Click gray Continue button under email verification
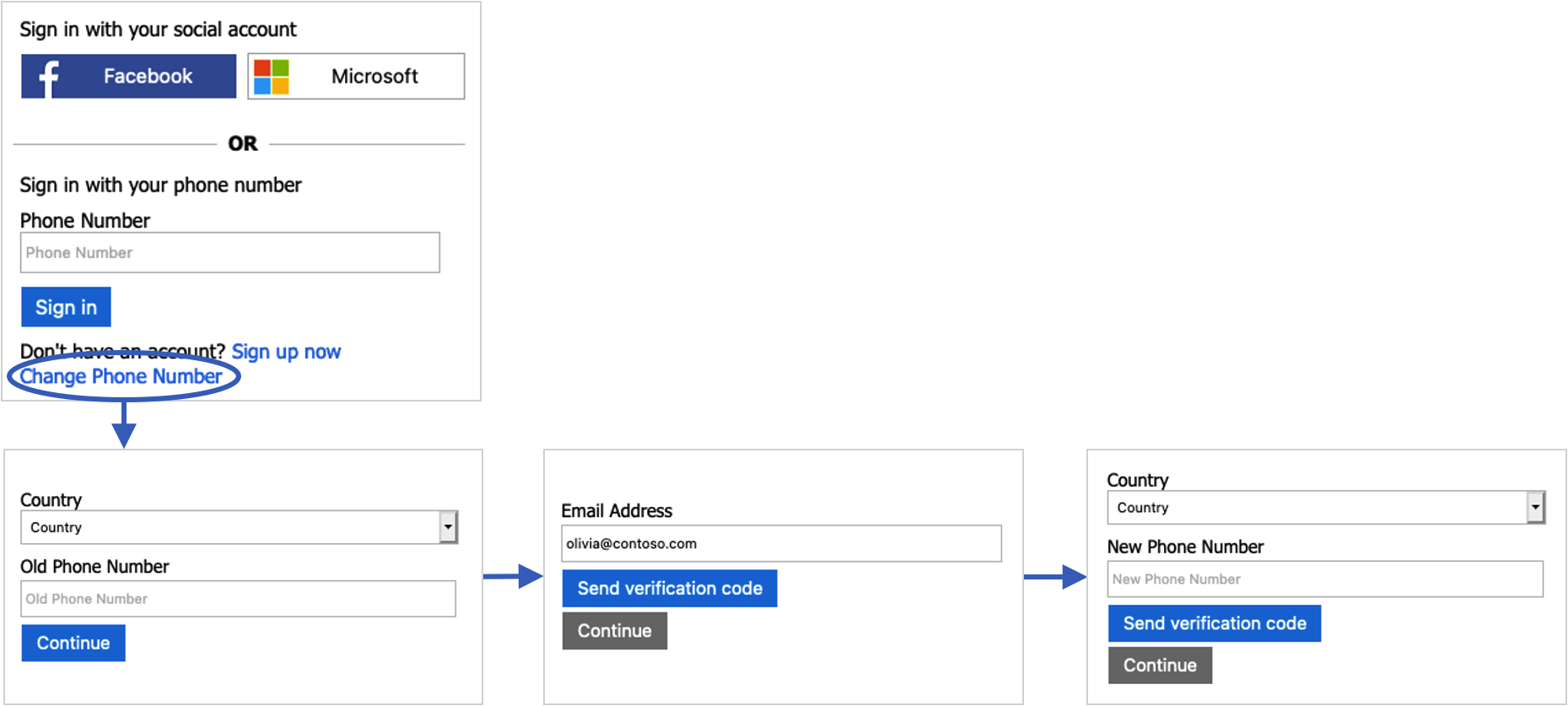The height and width of the screenshot is (706, 1568). pos(615,631)
